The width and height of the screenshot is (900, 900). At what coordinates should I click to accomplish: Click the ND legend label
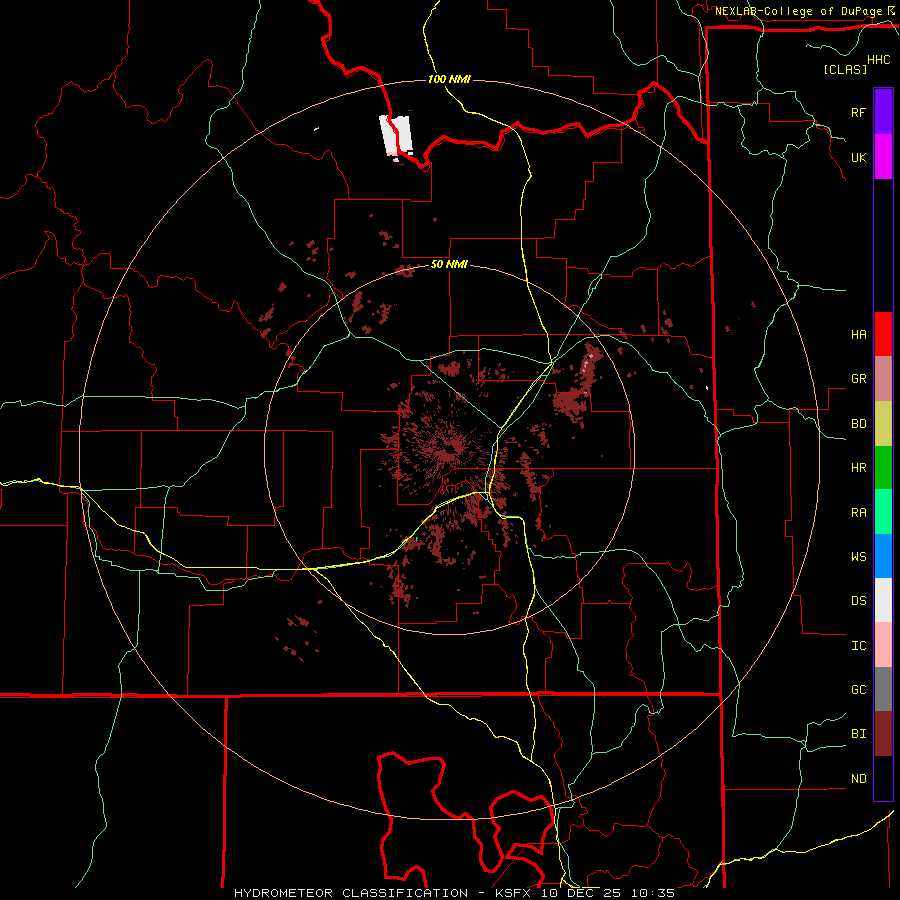858,778
